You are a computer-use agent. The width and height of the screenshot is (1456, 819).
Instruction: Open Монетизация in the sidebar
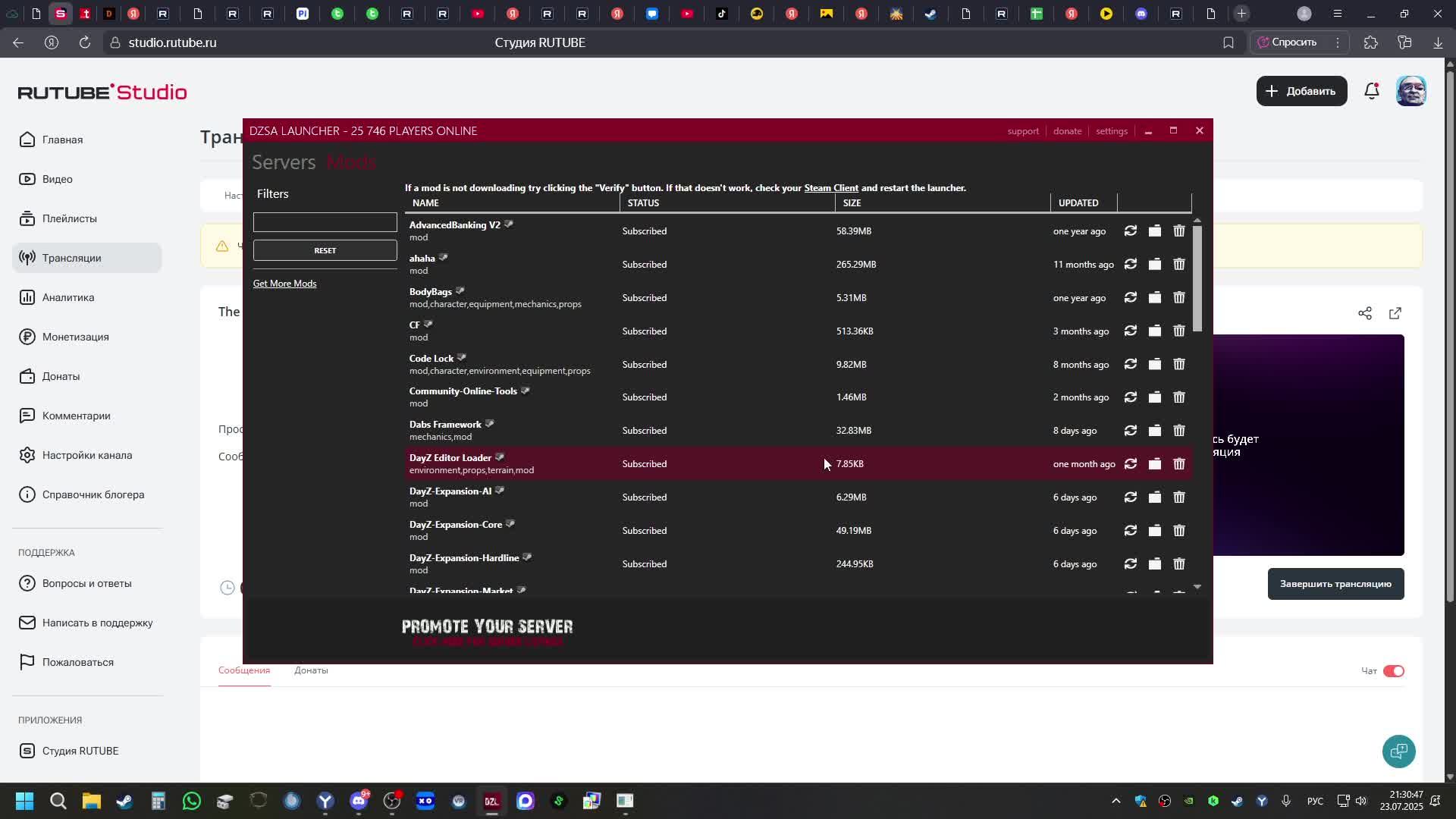pyautogui.click(x=87, y=337)
